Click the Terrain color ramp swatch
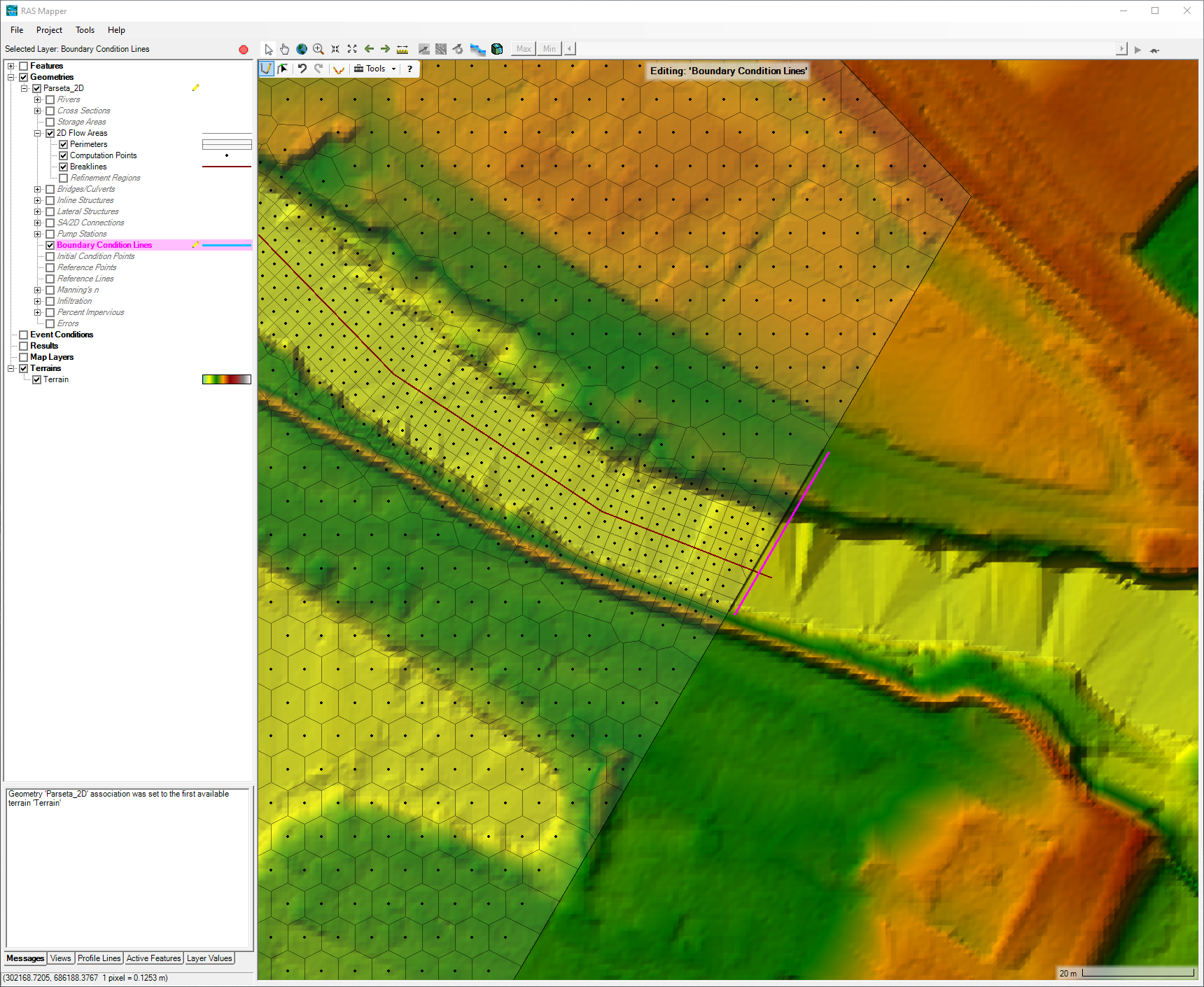Screen dimensions: 1204x987 (226, 379)
